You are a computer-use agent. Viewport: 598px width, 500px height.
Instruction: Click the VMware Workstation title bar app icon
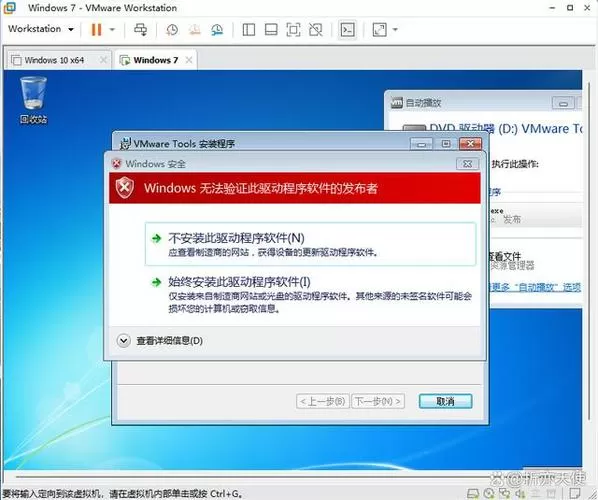[11, 8]
